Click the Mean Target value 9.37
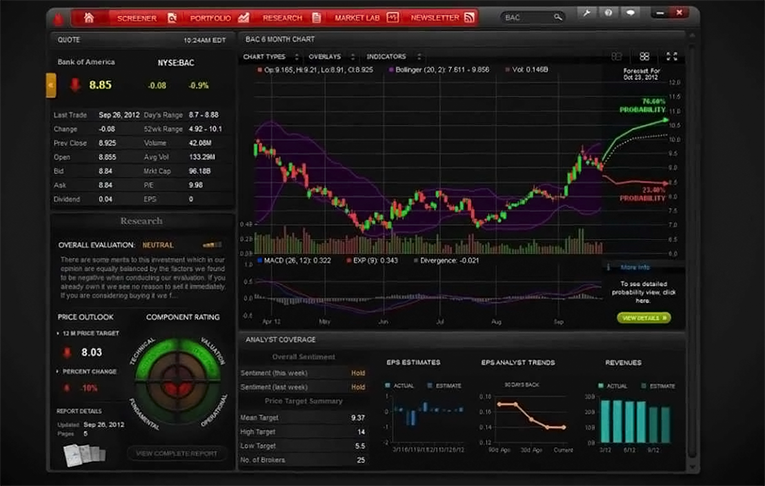Screen dimensions: 765x486 [x=358, y=418]
